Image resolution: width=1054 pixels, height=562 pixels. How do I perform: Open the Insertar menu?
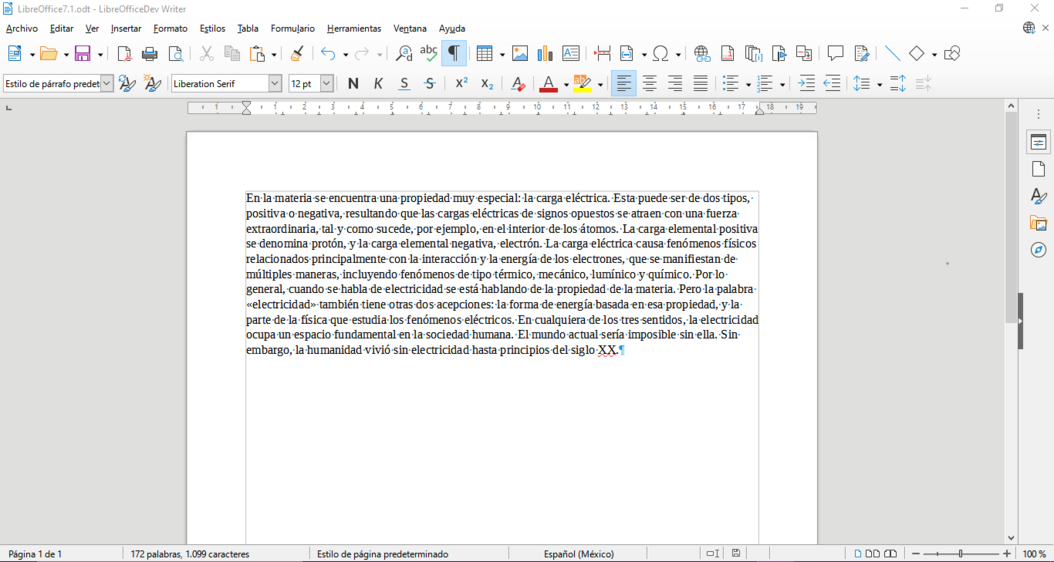click(126, 29)
